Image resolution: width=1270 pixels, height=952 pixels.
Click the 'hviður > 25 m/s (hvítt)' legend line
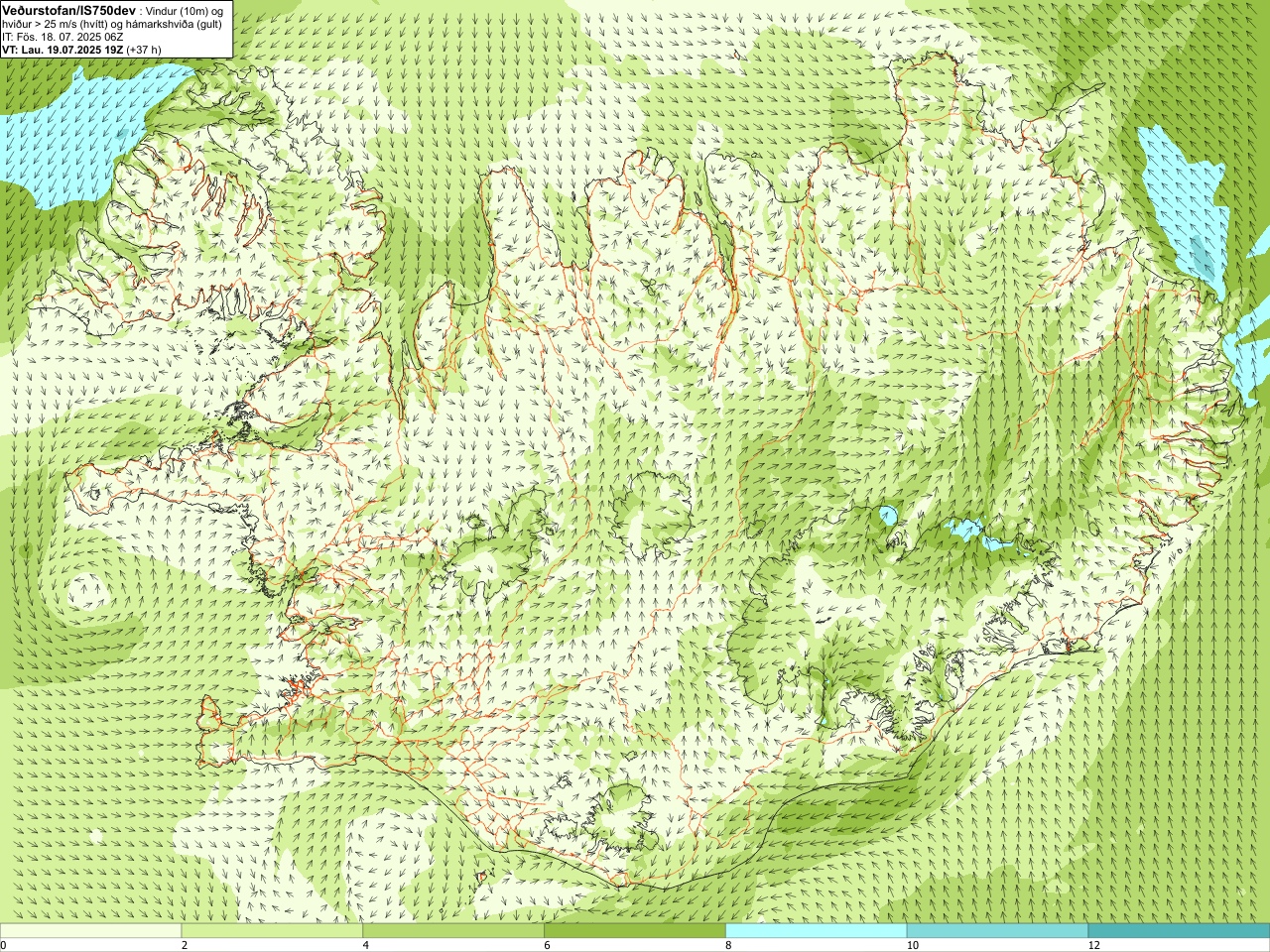(x=56, y=24)
